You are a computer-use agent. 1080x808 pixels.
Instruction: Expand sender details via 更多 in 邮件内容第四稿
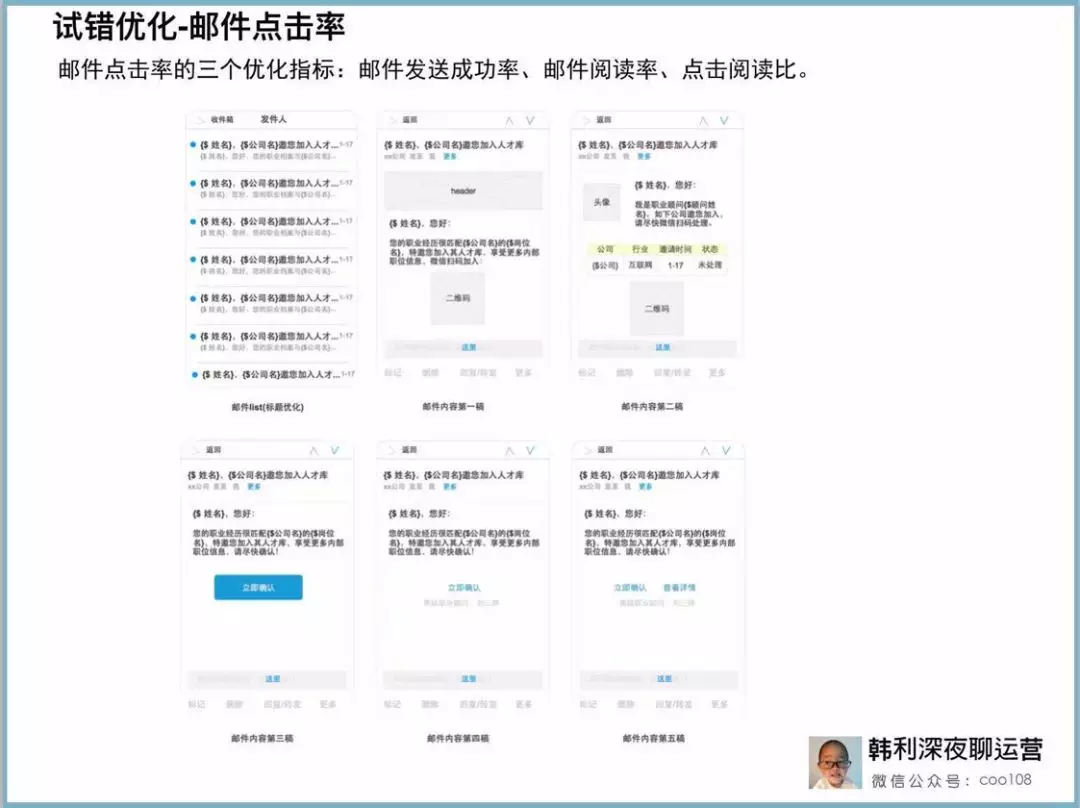[450, 487]
